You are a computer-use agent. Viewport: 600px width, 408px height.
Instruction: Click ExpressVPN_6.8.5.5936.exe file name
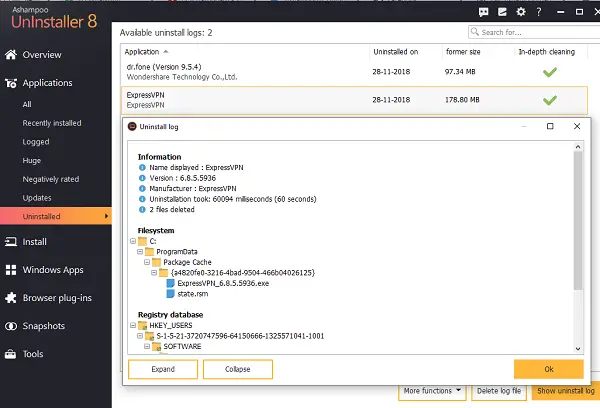[223, 283]
